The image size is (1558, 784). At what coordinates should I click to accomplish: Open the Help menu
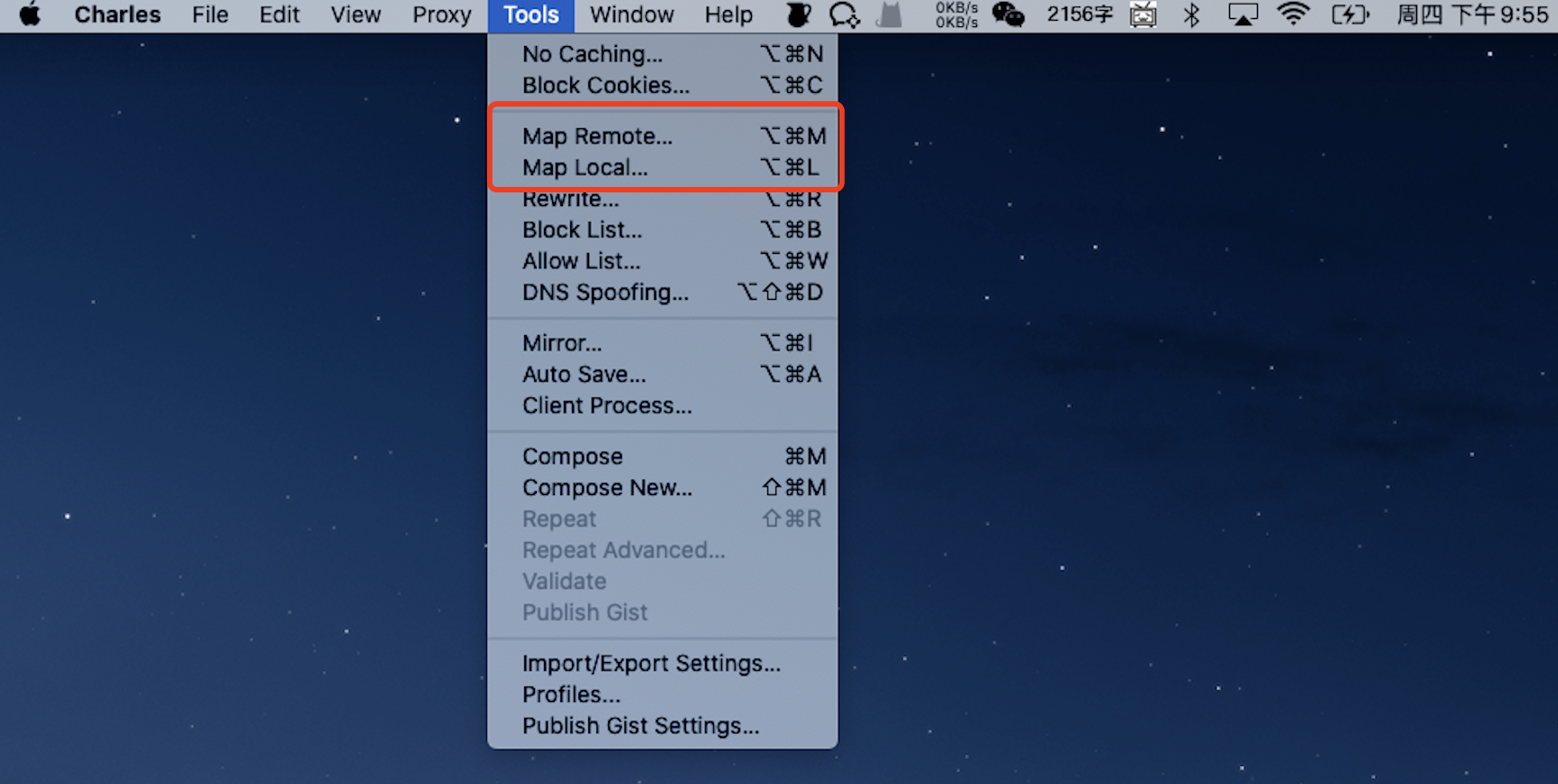click(728, 14)
